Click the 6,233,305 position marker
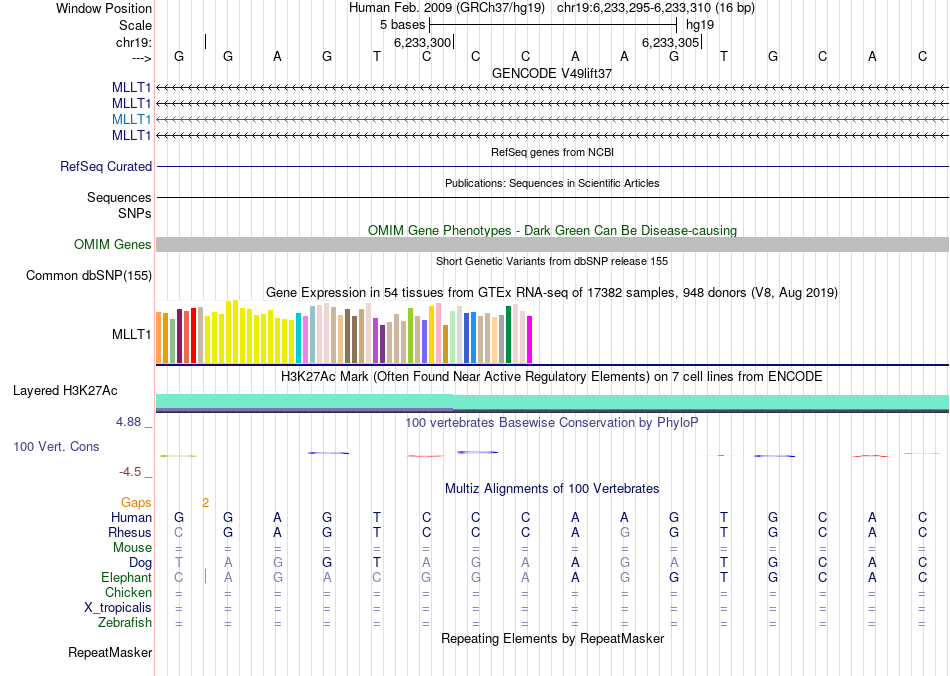This screenshot has height=676, width=950. 671,42
